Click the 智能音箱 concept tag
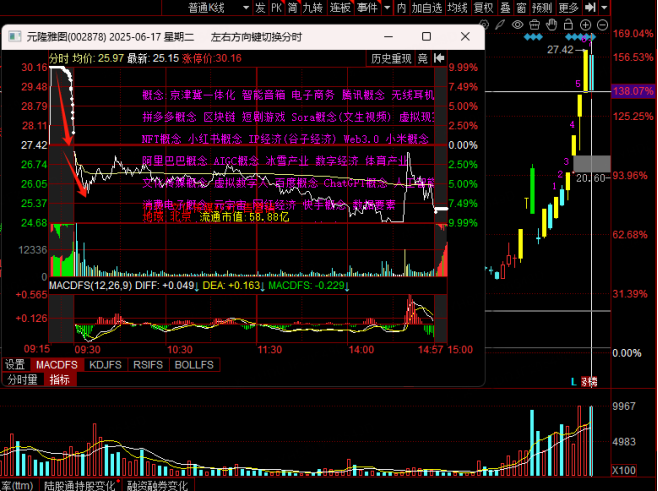The image size is (658, 491). (x=264, y=95)
